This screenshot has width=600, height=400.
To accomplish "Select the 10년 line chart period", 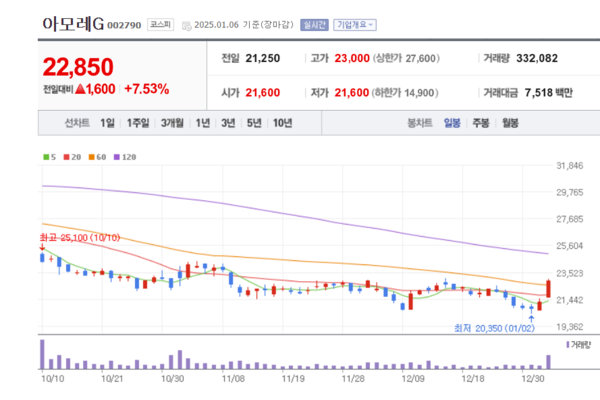I will (282, 123).
